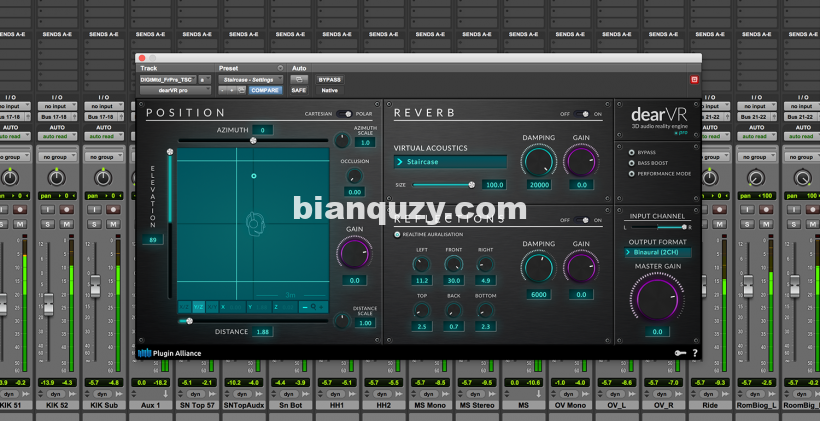Solo the KIK Sub track
This screenshot has height=421, width=820.
[95, 224]
